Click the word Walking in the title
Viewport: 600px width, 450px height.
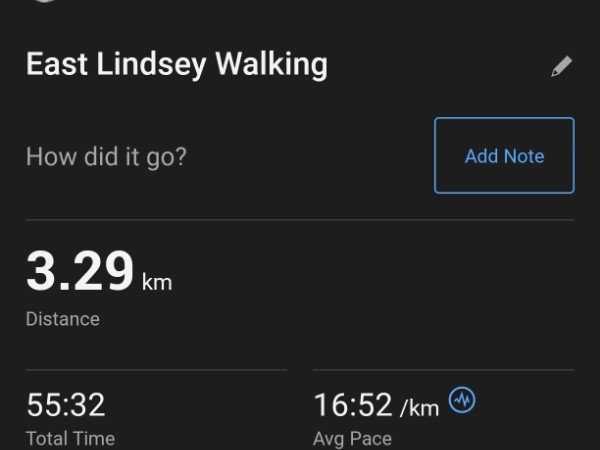pos(271,64)
